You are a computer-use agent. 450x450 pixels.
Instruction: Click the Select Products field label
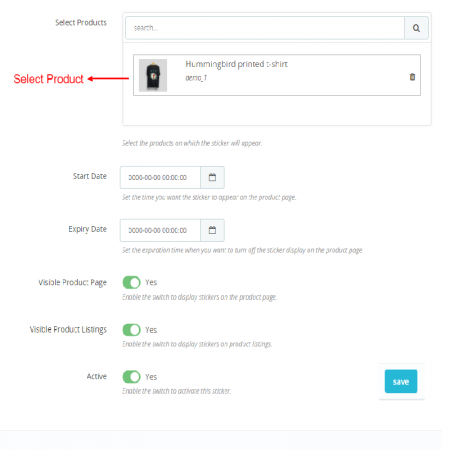81,23
